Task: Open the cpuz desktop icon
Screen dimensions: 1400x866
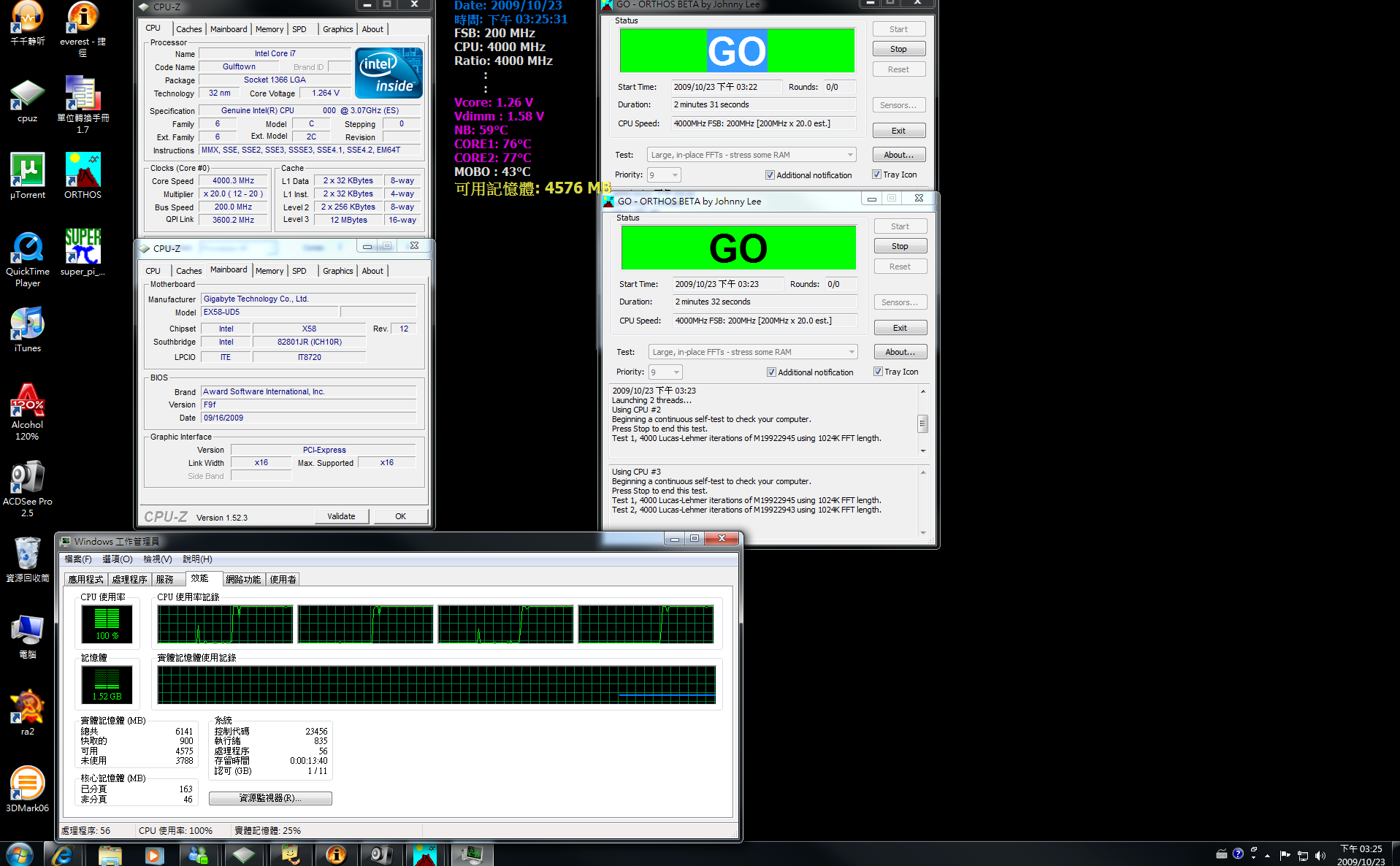Action: pos(27,101)
